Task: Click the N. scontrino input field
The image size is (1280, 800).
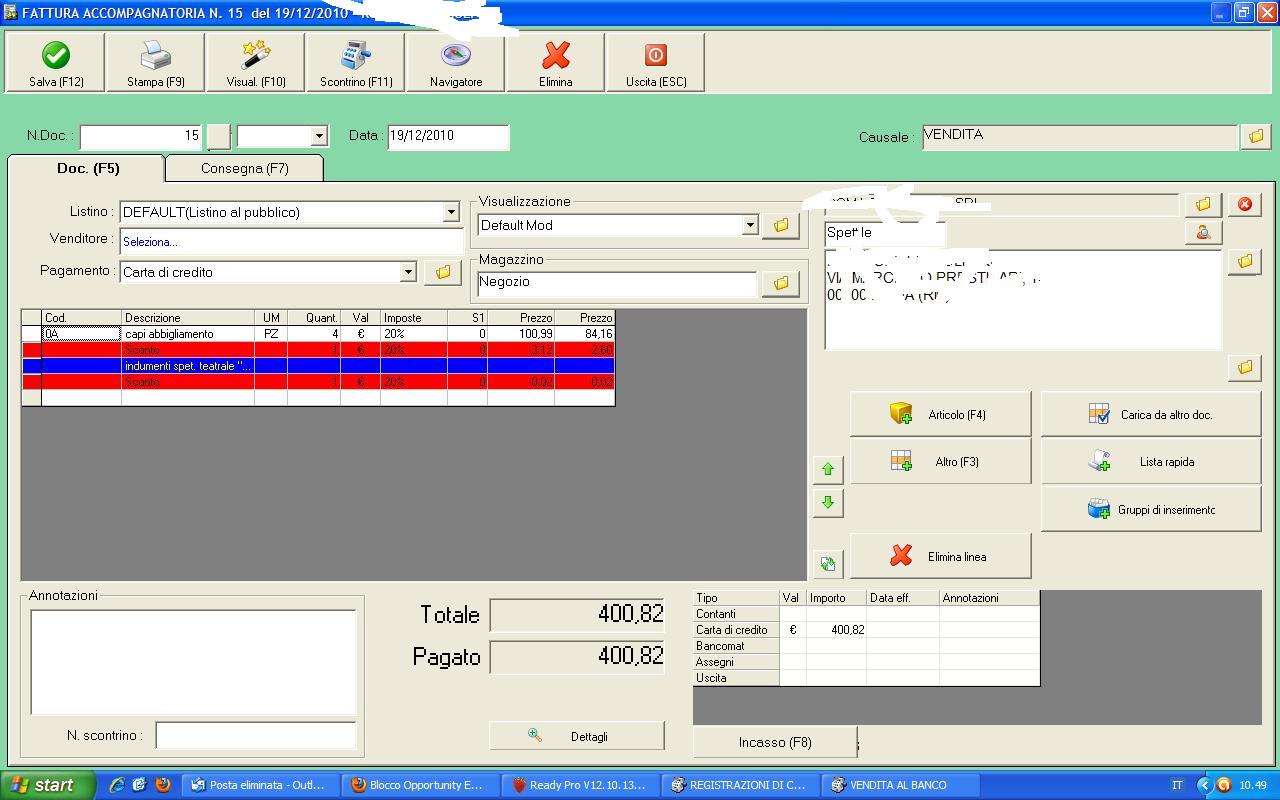Action: click(255, 735)
